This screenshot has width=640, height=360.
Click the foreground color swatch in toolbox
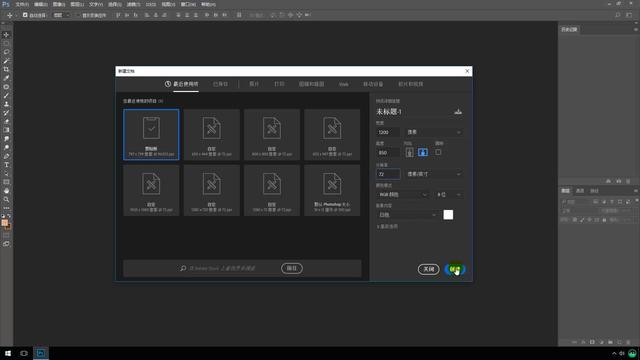pos(4,223)
